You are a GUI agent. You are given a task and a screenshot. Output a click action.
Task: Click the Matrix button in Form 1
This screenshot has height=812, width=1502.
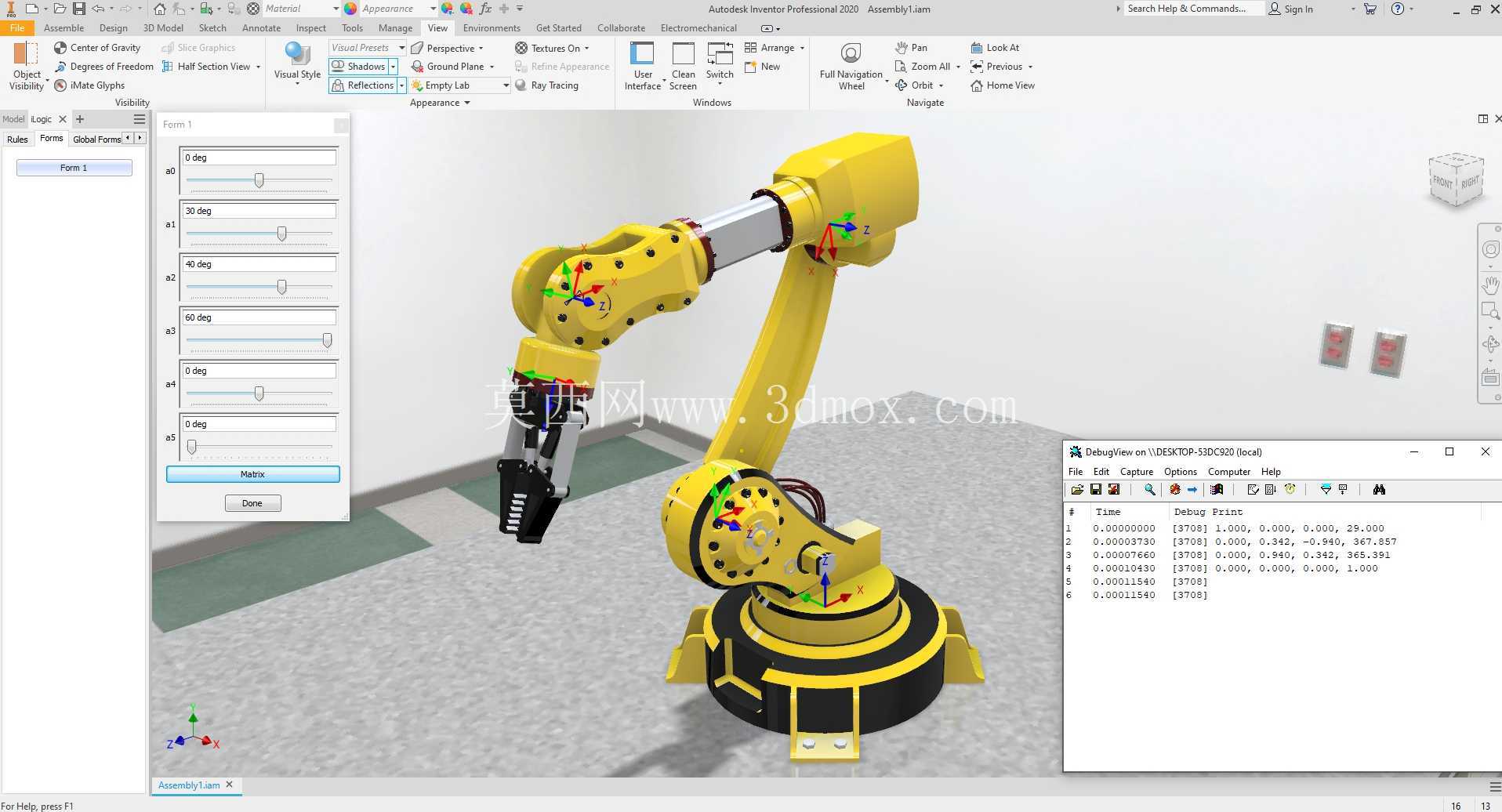[x=252, y=474]
